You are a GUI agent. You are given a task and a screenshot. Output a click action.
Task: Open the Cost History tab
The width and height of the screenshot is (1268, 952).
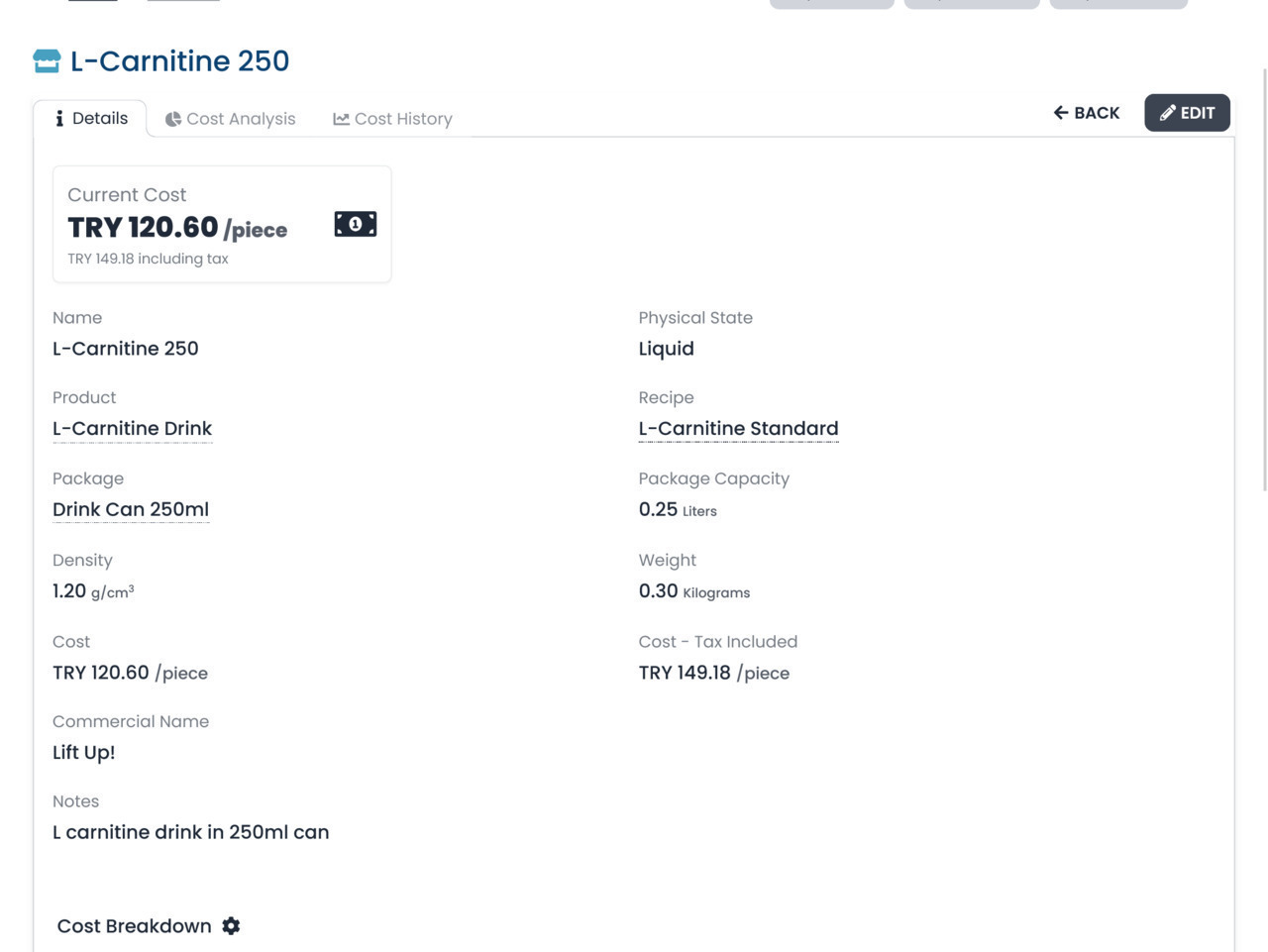click(403, 119)
